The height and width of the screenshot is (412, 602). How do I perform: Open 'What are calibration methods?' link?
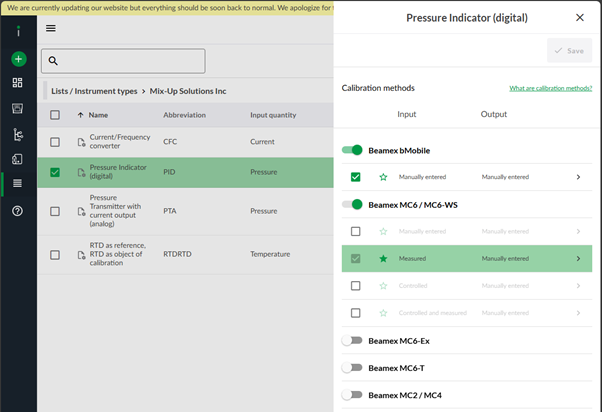(x=550, y=89)
